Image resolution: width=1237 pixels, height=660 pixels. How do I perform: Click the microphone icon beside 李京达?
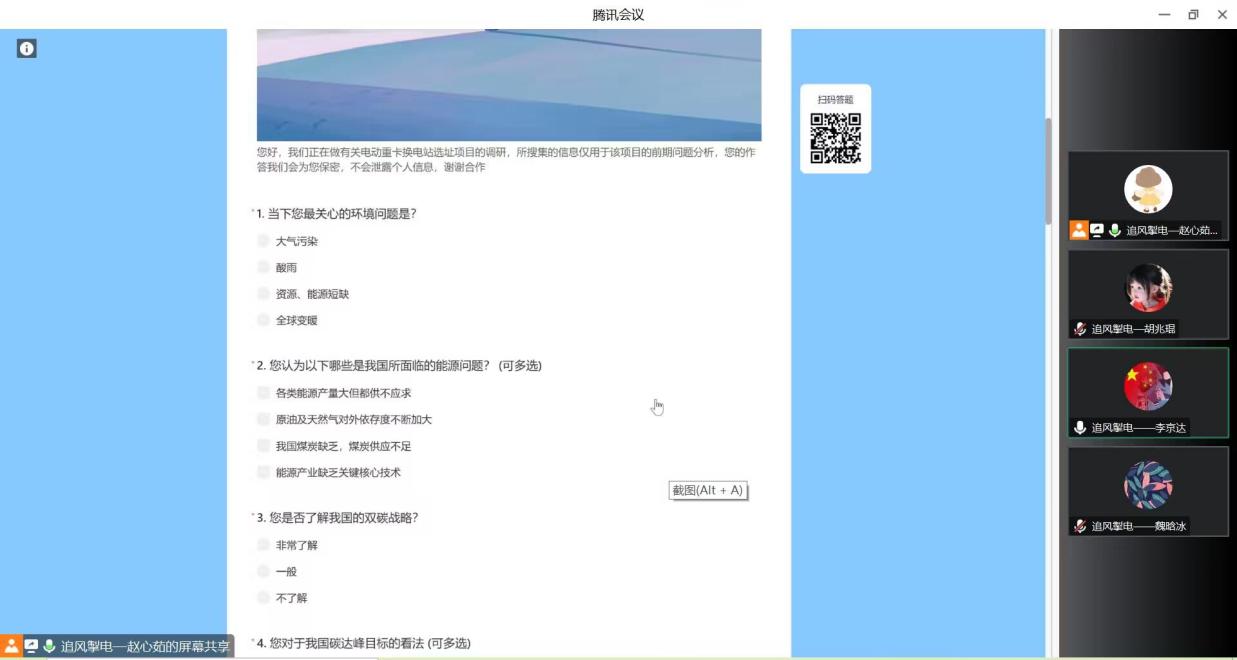pos(1080,427)
